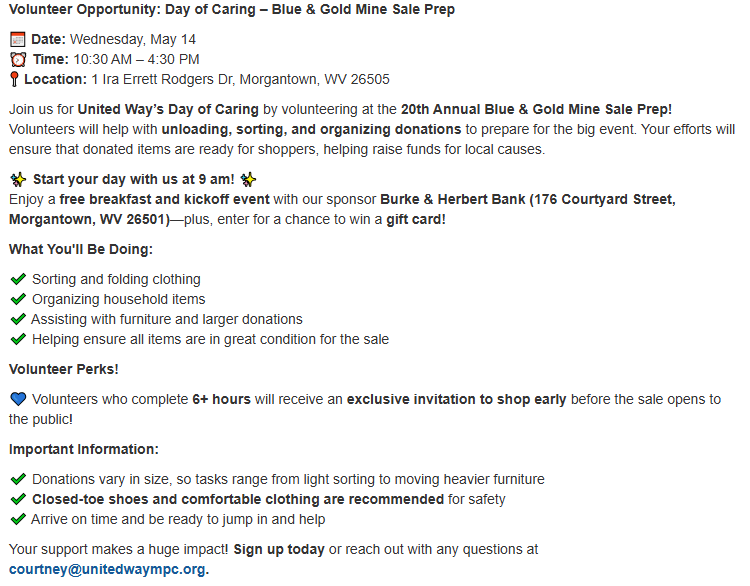Click the sparkle icon before Start your day
750x586 pixels.
[18, 180]
